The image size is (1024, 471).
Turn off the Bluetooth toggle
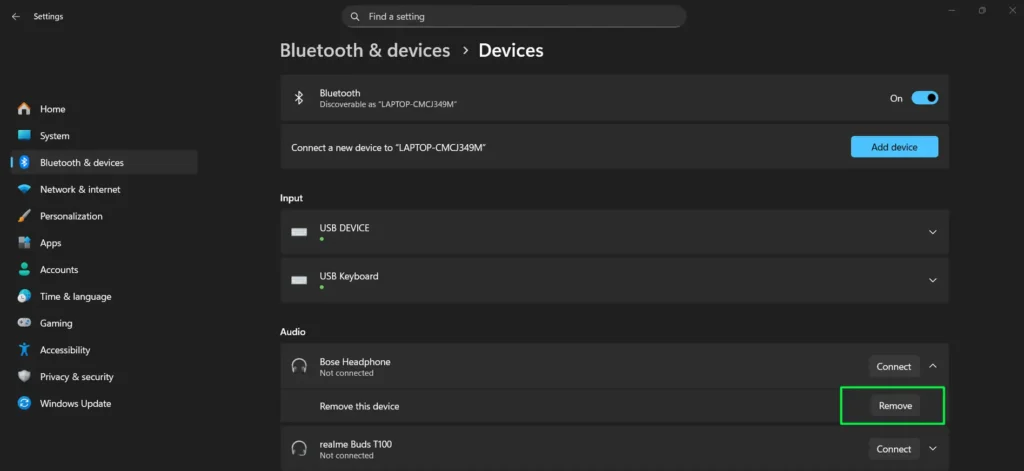click(925, 98)
